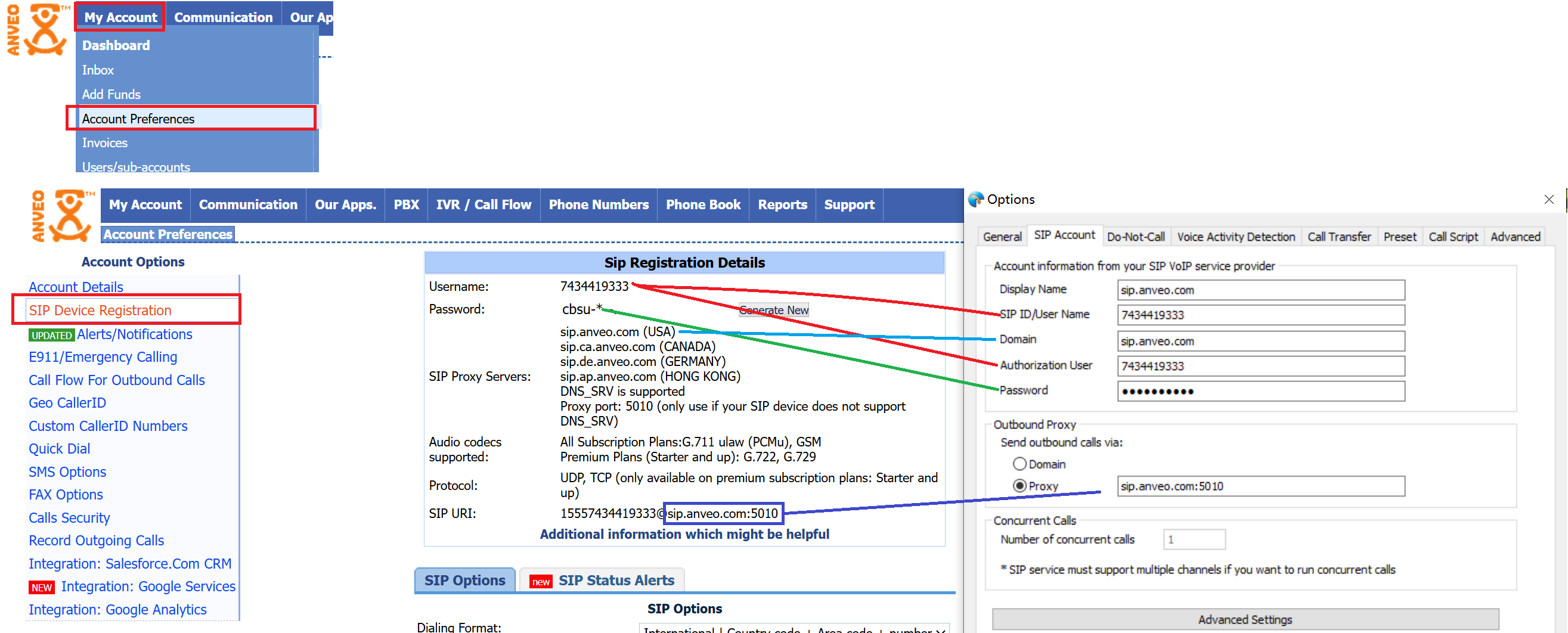This screenshot has height=633, width=1568.
Task: Open Custom CallerID Numbers link
Action: coord(109,426)
